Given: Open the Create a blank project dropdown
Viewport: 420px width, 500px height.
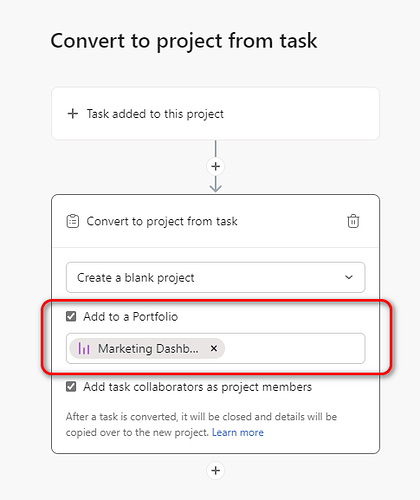Looking at the screenshot, I should tap(216, 277).
